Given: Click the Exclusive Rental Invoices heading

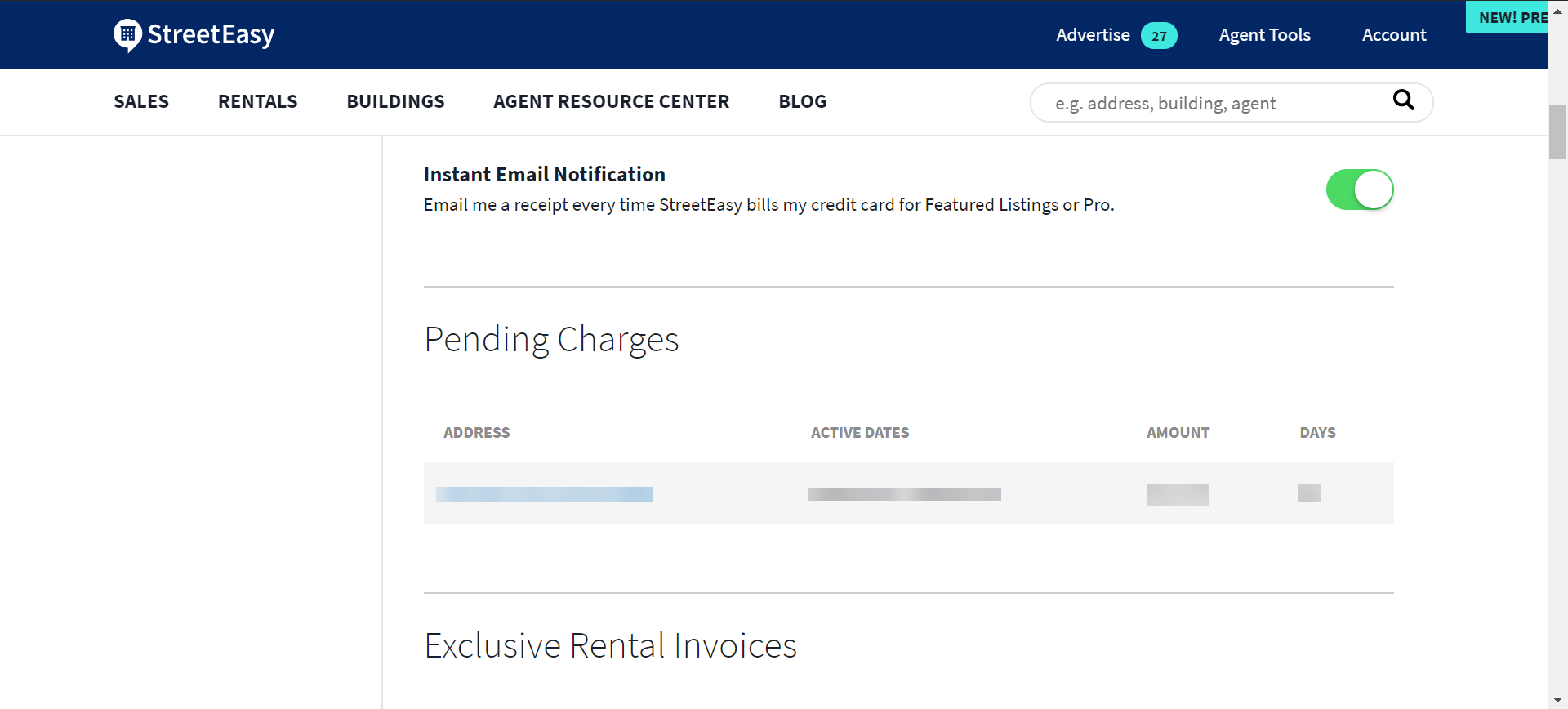Looking at the screenshot, I should (x=610, y=645).
